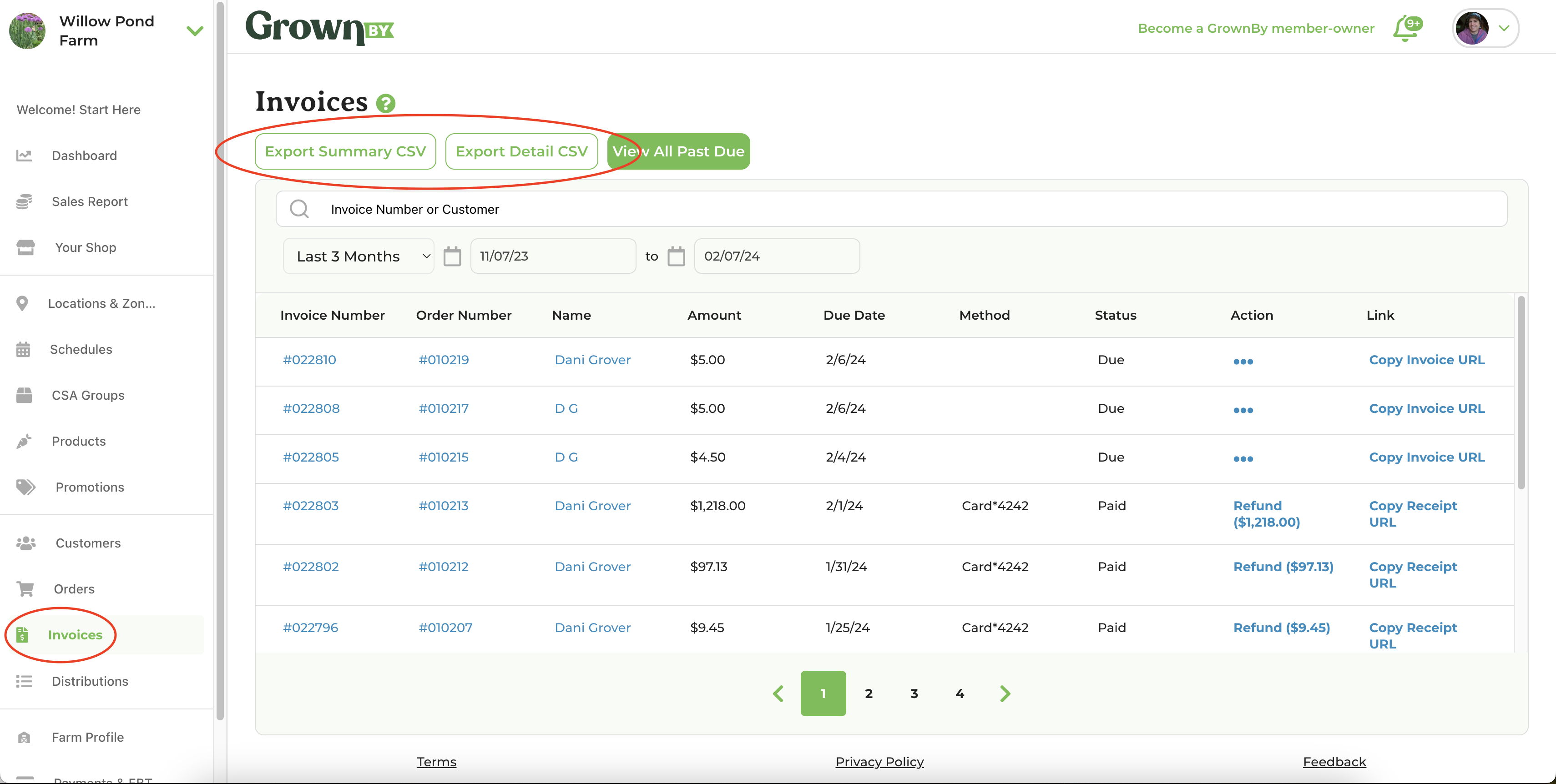Screen dimensions: 1556x784
Task: Click the invoice table vertical scrollbar
Action: [1521, 392]
